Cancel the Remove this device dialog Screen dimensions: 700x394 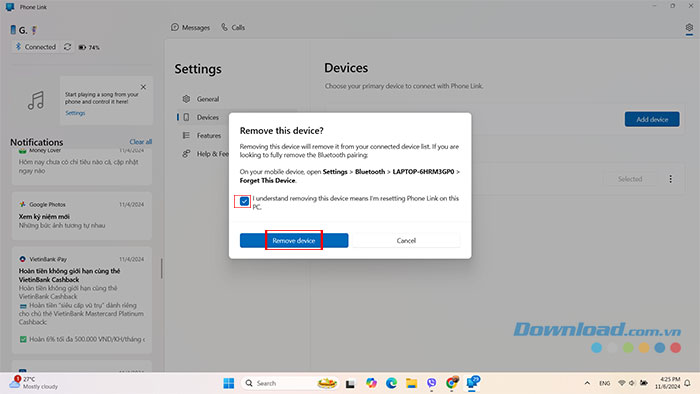tap(406, 240)
